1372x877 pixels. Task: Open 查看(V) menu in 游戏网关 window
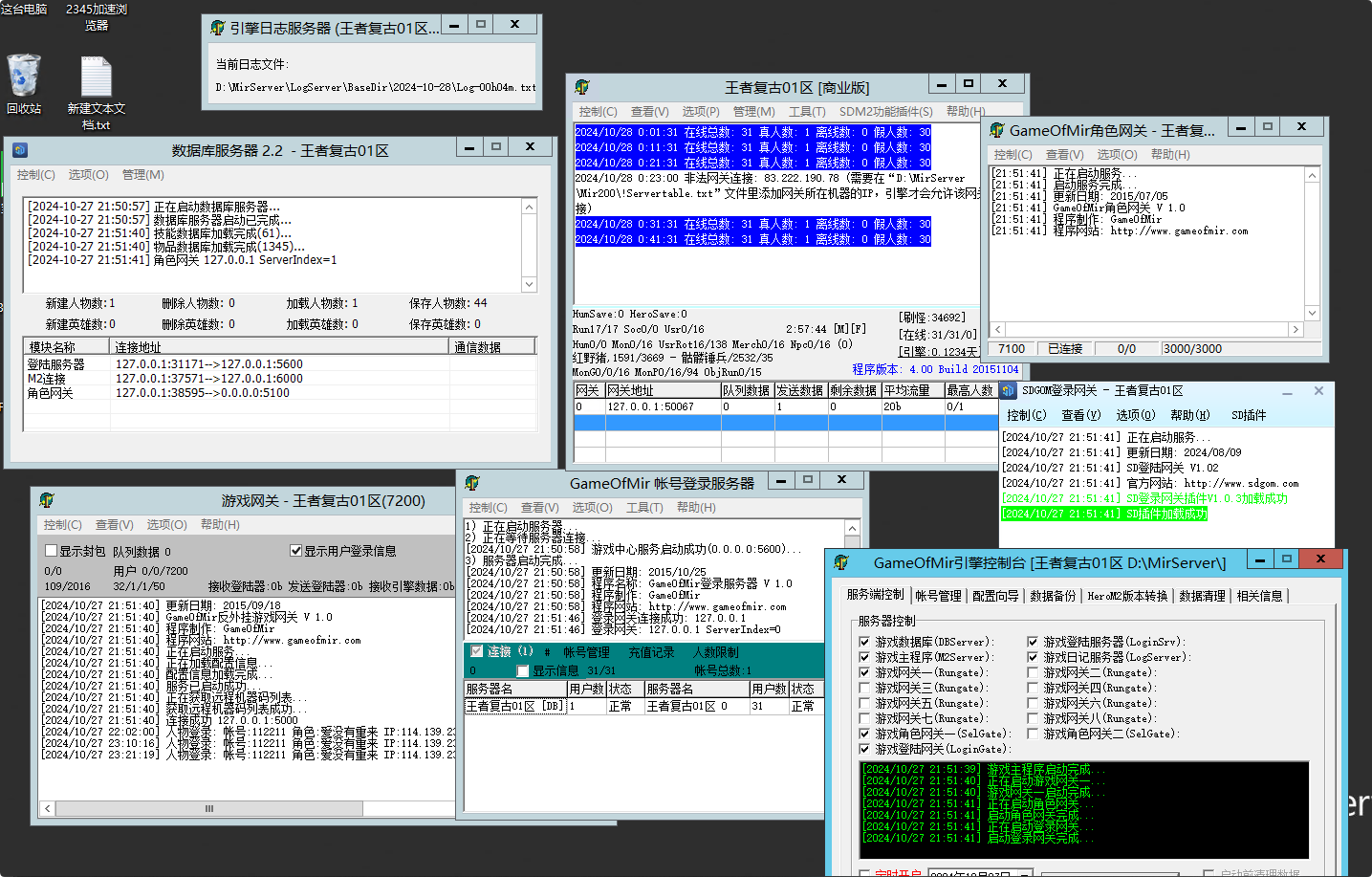coord(115,525)
